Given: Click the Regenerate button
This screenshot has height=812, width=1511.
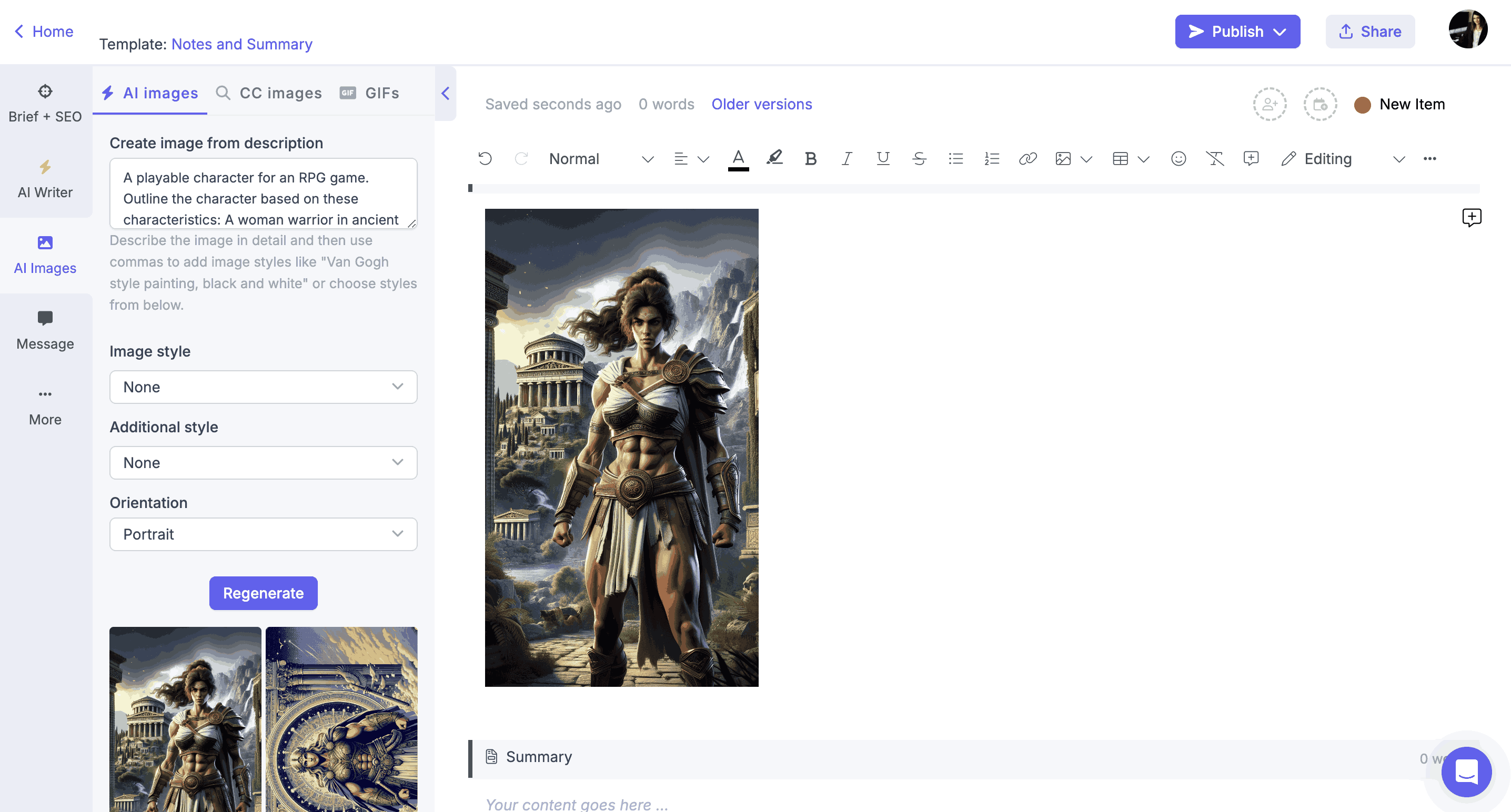Looking at the screenshot, I should (x=263, y=593).
